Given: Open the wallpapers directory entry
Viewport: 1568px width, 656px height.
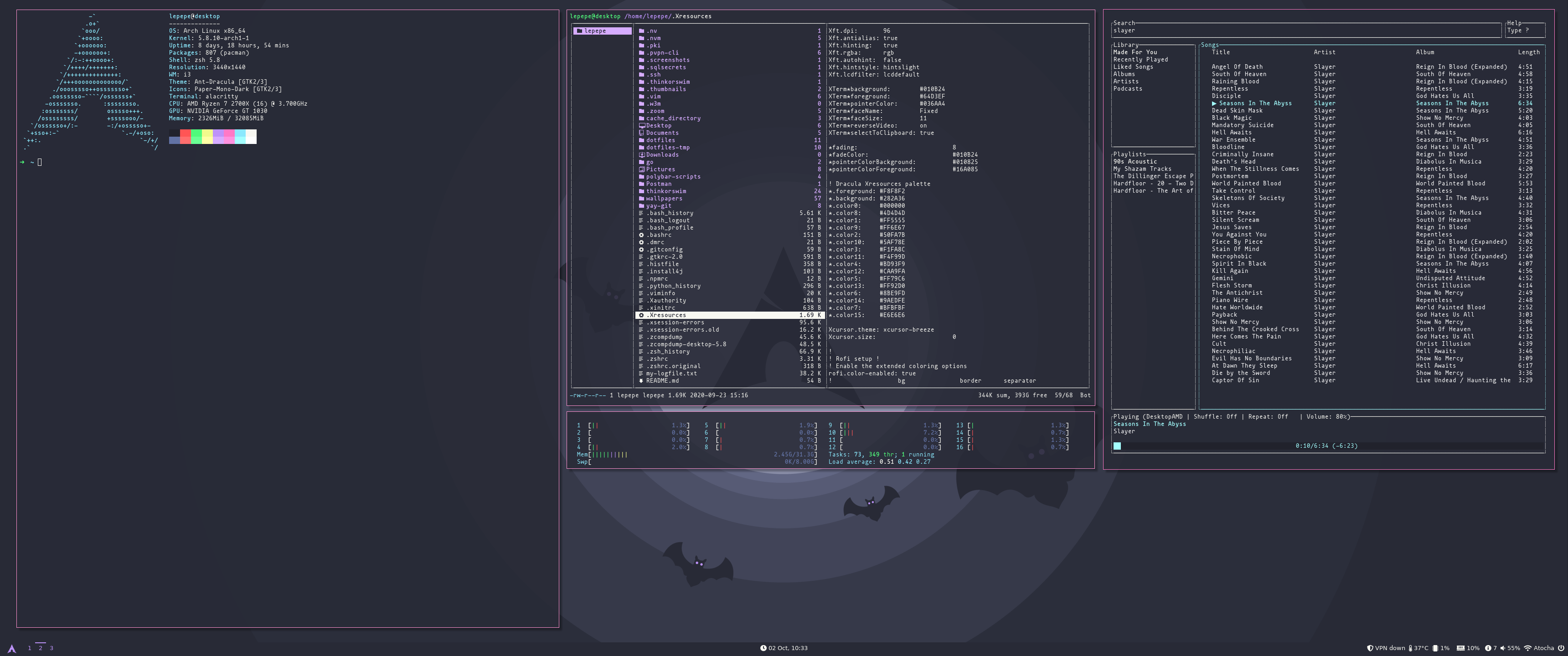Looking at the screenshot, I should [664, 198].
